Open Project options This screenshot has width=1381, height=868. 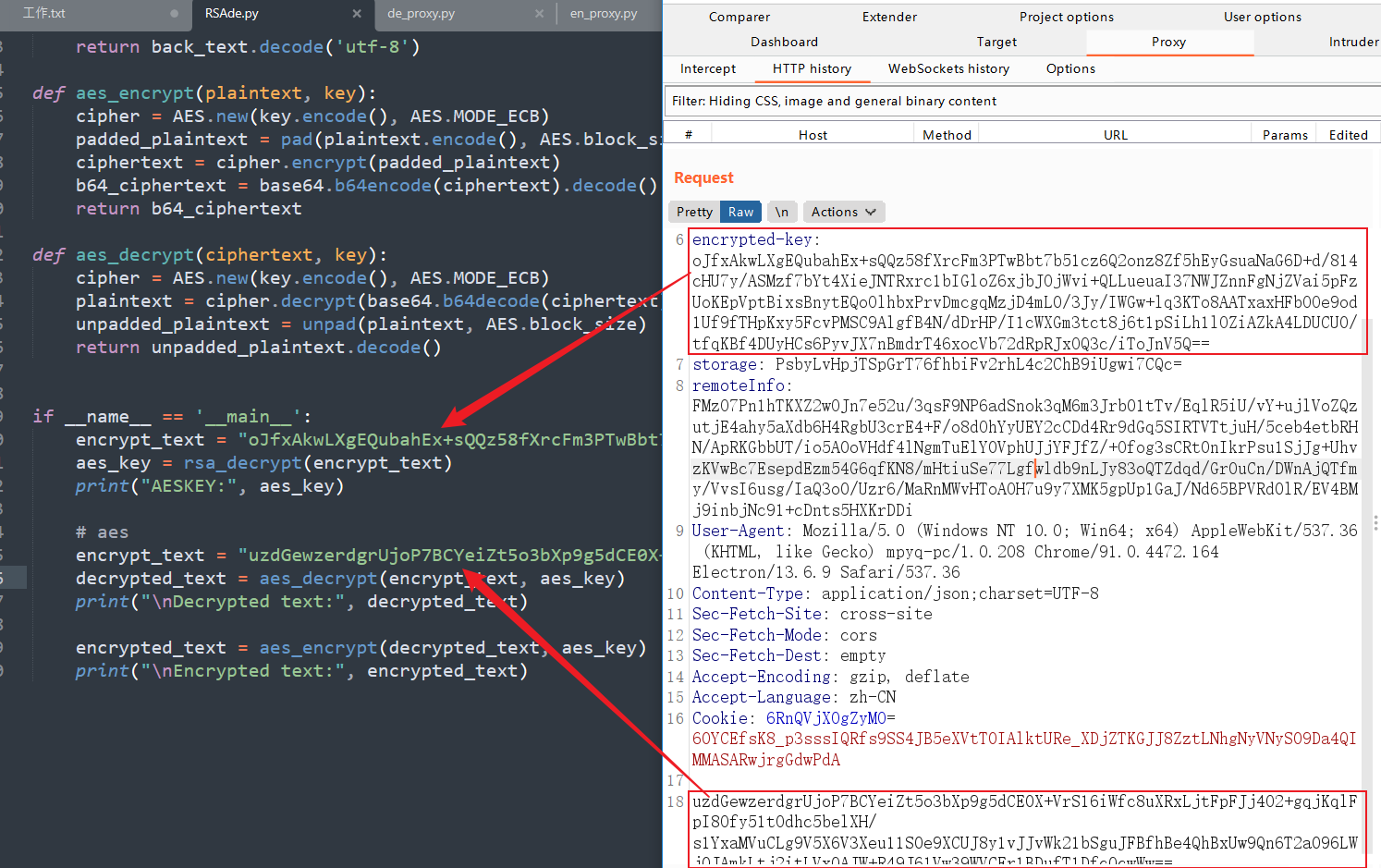[1067, 16]
